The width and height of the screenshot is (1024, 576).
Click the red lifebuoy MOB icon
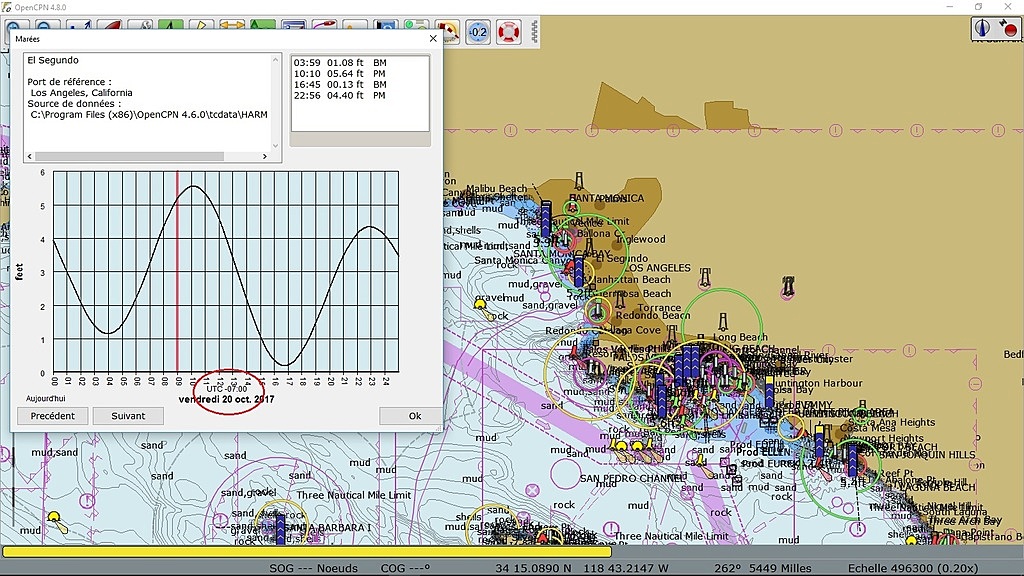(509, 31)
